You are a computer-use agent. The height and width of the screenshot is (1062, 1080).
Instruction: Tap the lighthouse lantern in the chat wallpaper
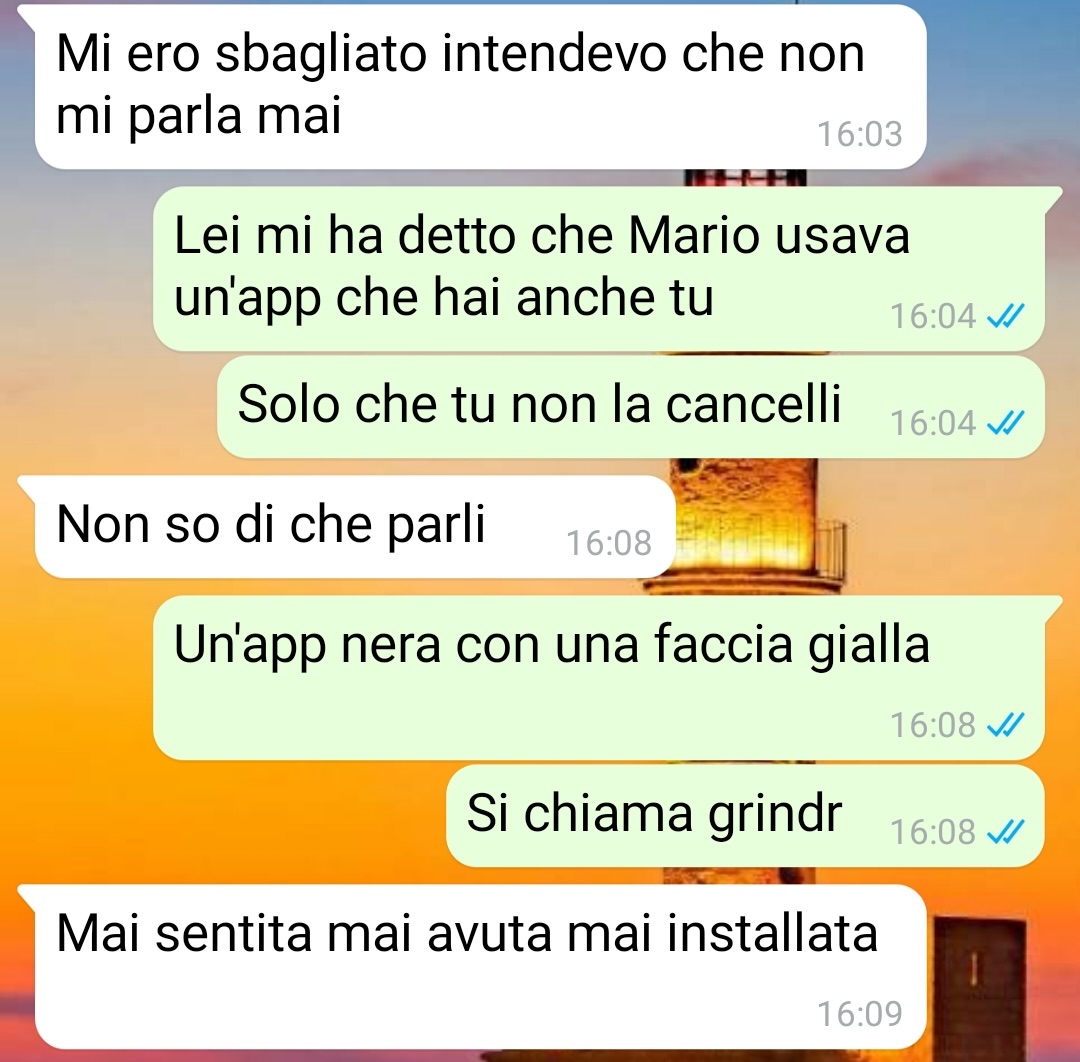tap(747, 523)
